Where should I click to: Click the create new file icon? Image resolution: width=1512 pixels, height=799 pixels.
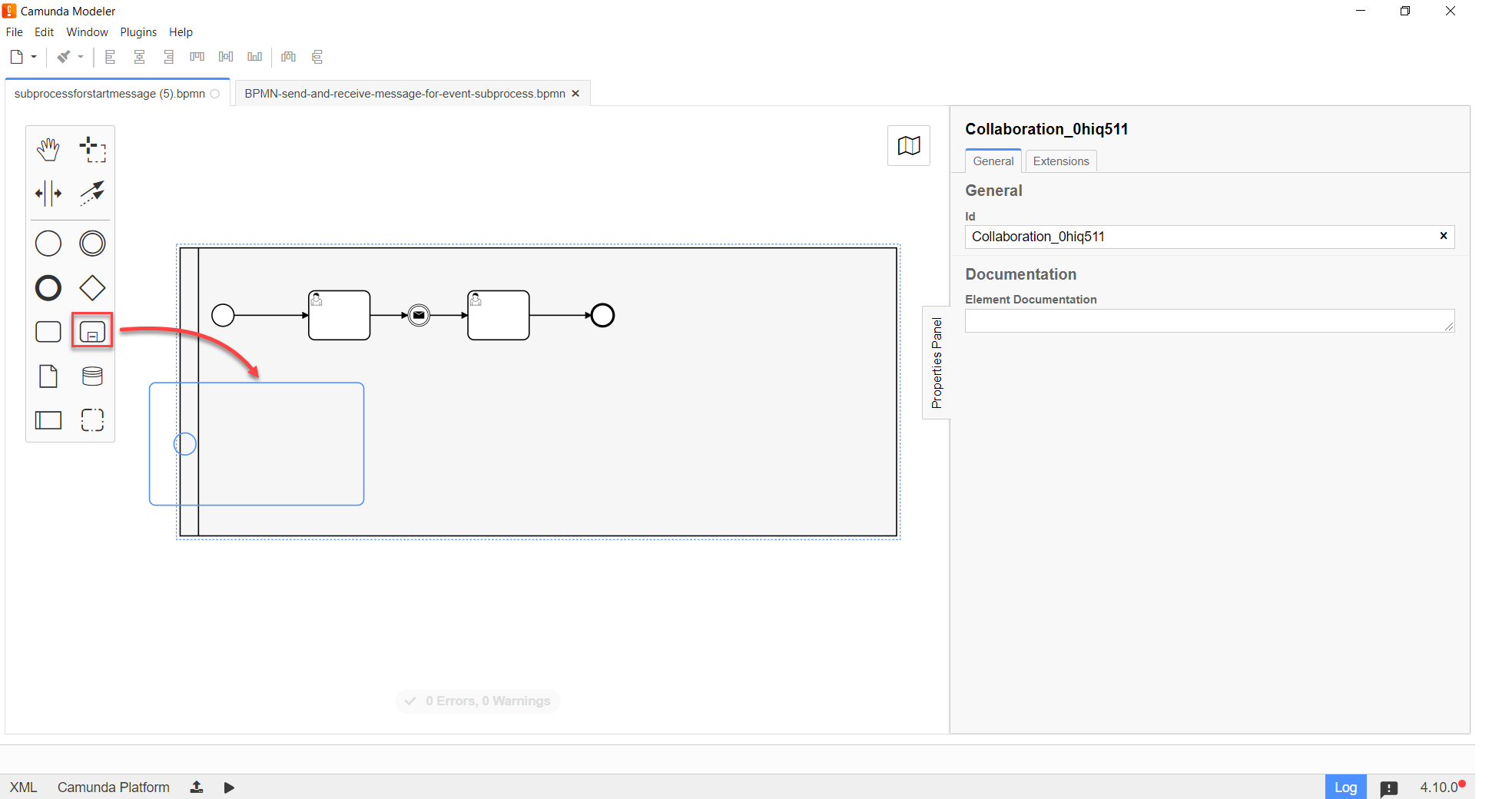[x=16, y=57]
